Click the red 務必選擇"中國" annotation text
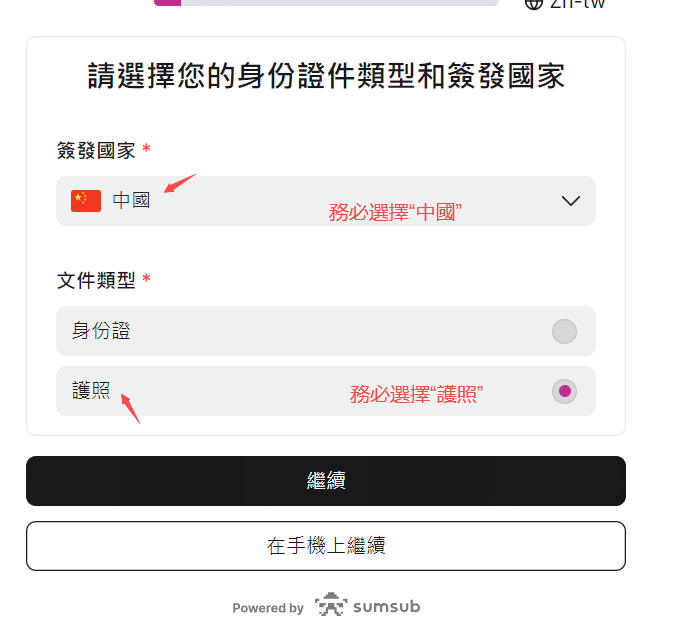Viewport: 689px width, 631px height. [x=396, y=213]
